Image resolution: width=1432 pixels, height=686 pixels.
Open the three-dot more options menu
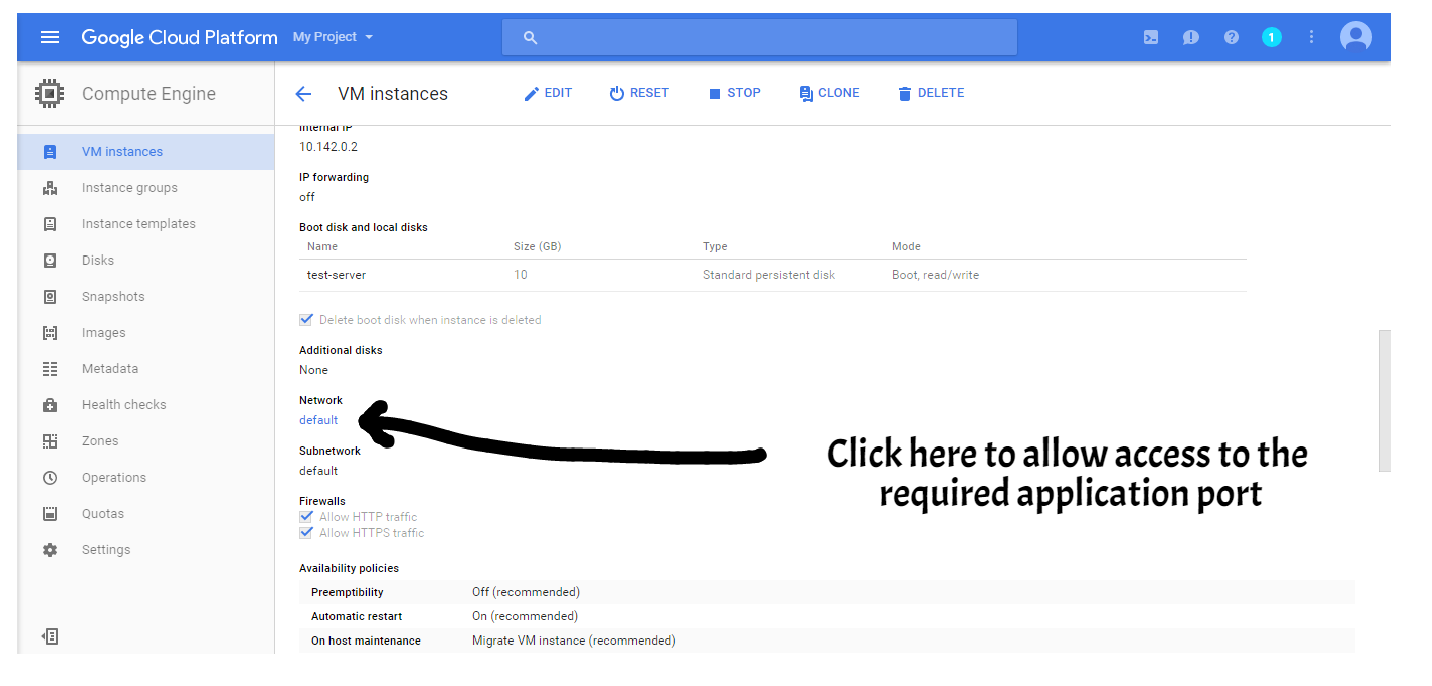point(1311,37)
